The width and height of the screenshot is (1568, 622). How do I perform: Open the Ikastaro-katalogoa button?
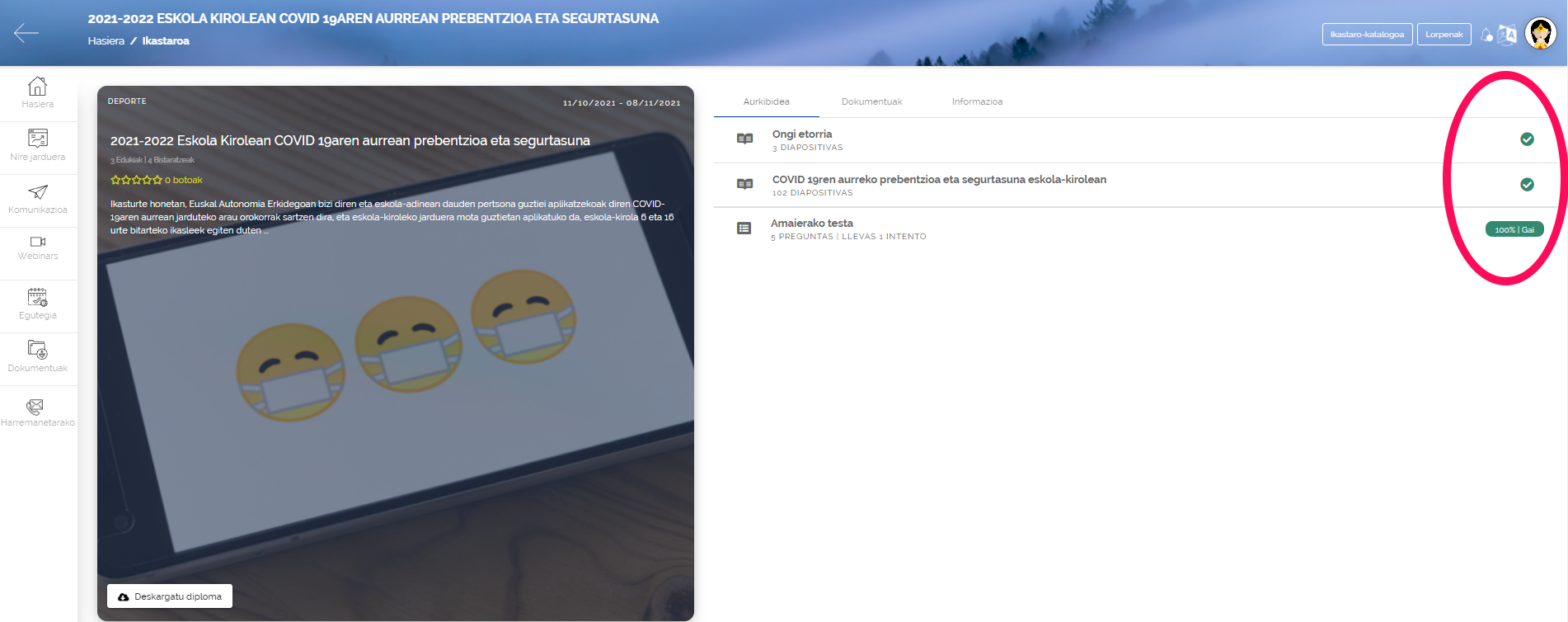[1367, 35]
